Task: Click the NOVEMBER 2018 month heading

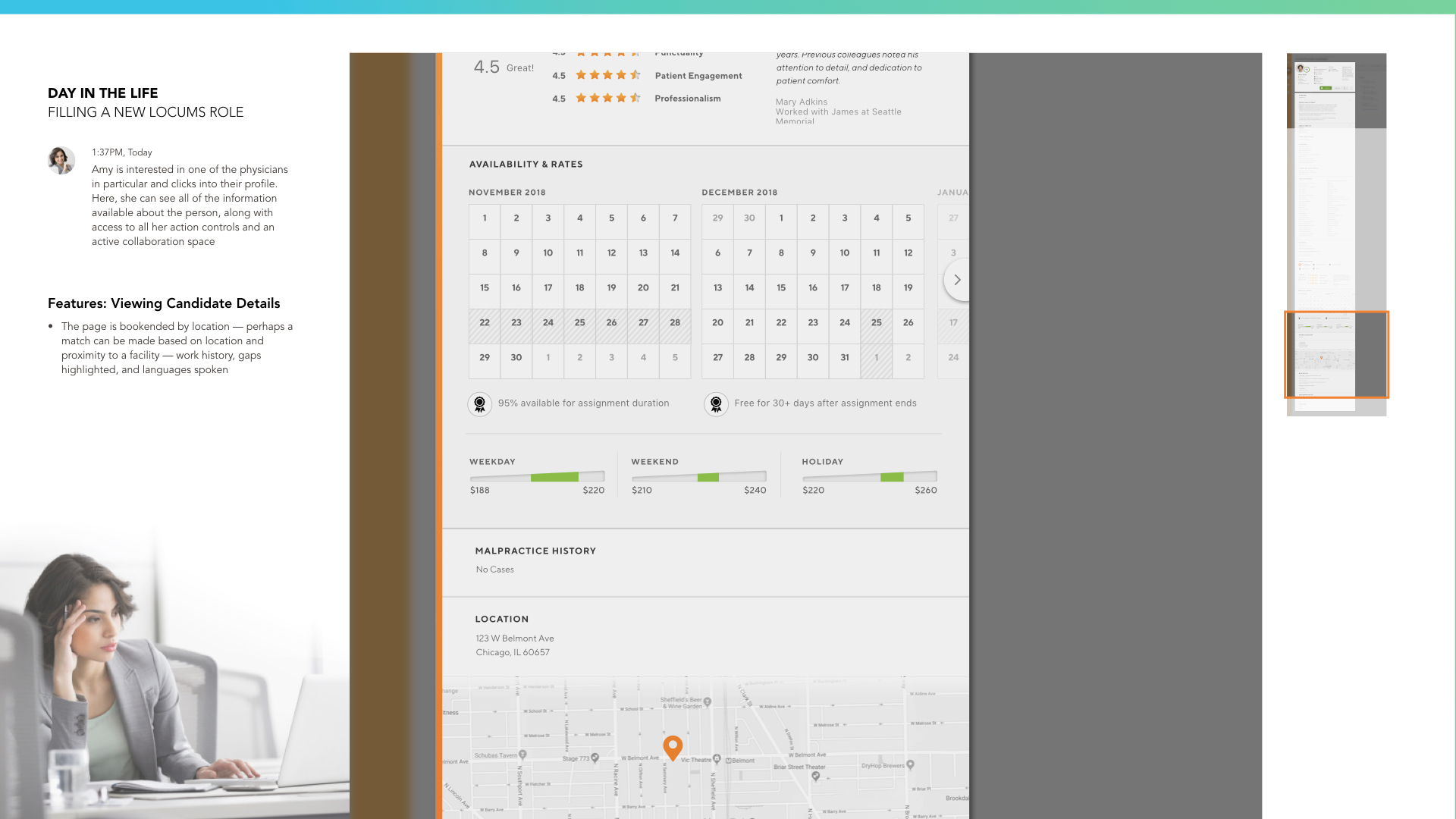Action: pos(507,193)
